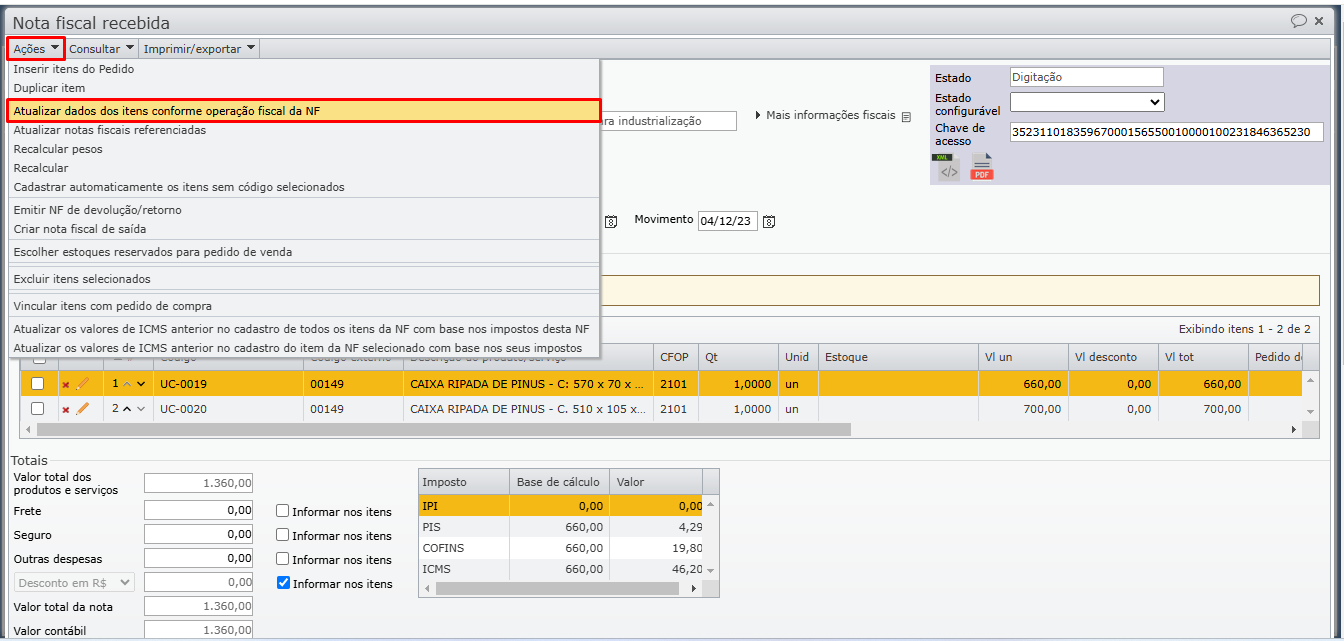Open the Imprimir/exportar dropdown menu

(x=199, y=48)
